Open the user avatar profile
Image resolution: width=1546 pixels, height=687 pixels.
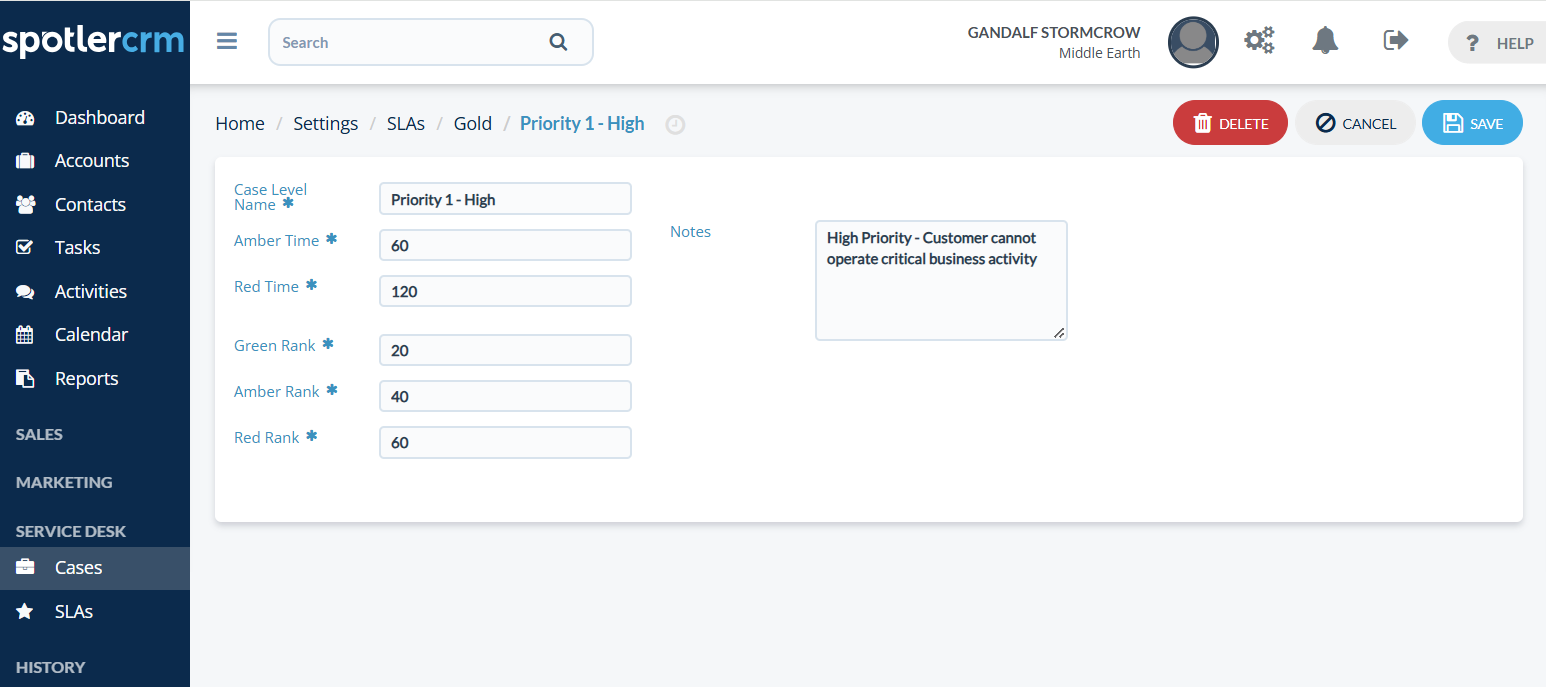(x=1193, y=42)
